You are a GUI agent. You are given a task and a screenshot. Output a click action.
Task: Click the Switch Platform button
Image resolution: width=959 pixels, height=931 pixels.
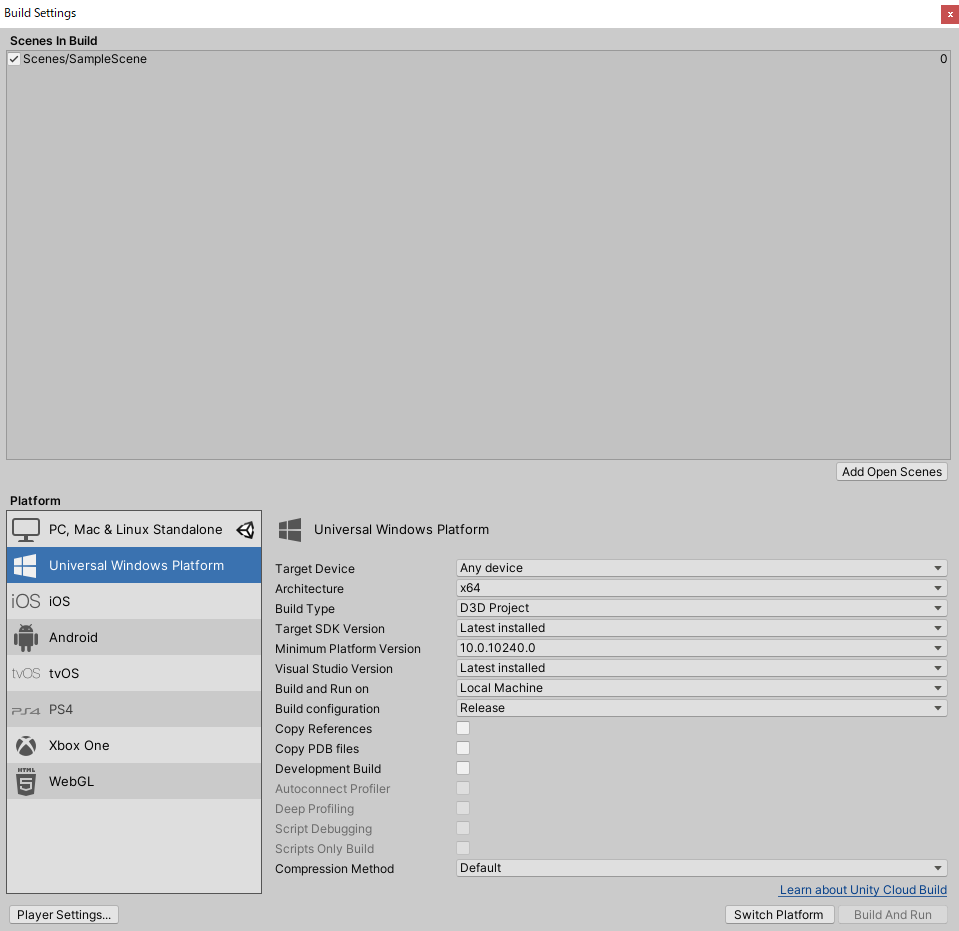(779, 914)
